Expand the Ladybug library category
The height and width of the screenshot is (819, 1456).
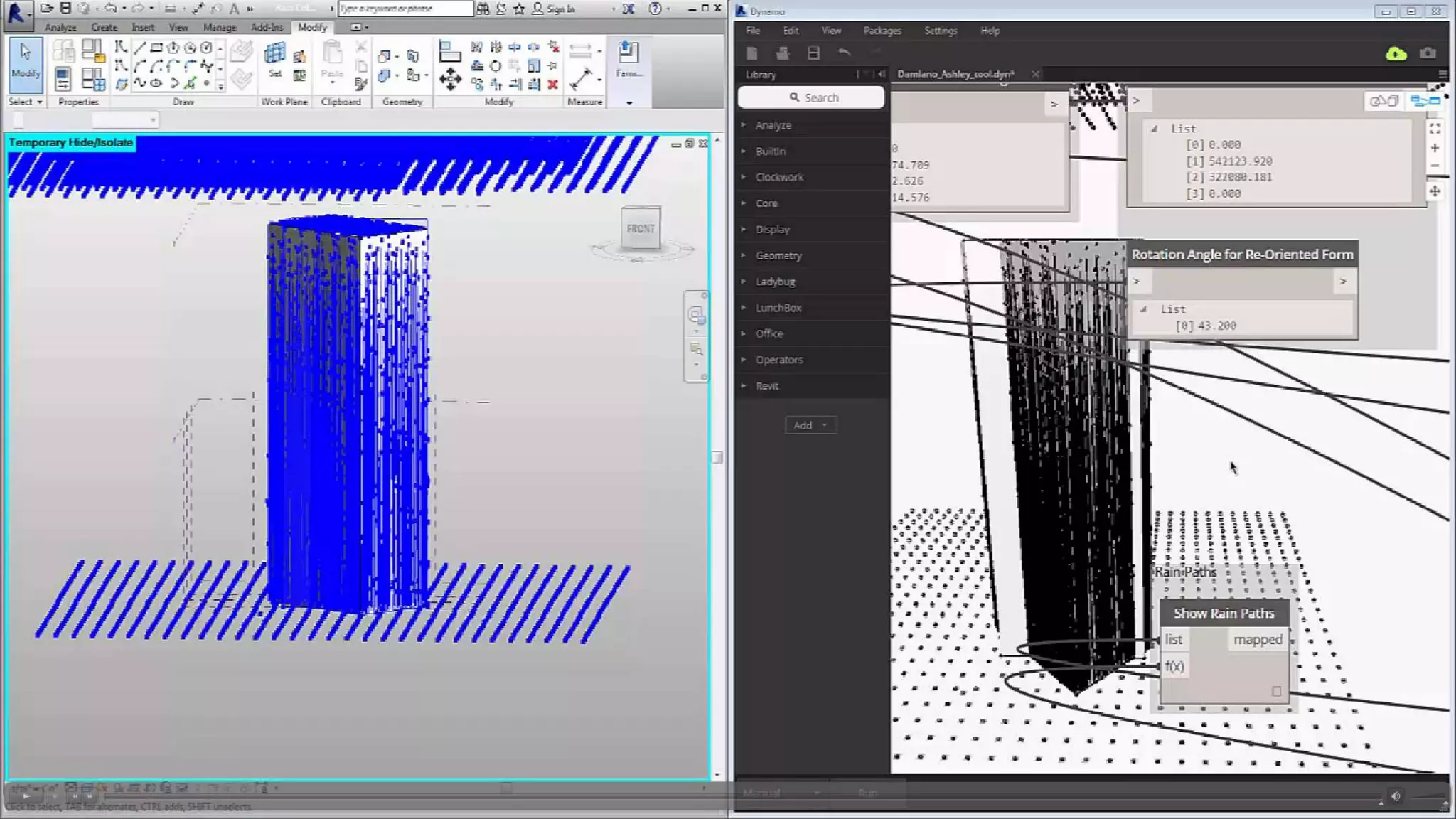(775, 282)
